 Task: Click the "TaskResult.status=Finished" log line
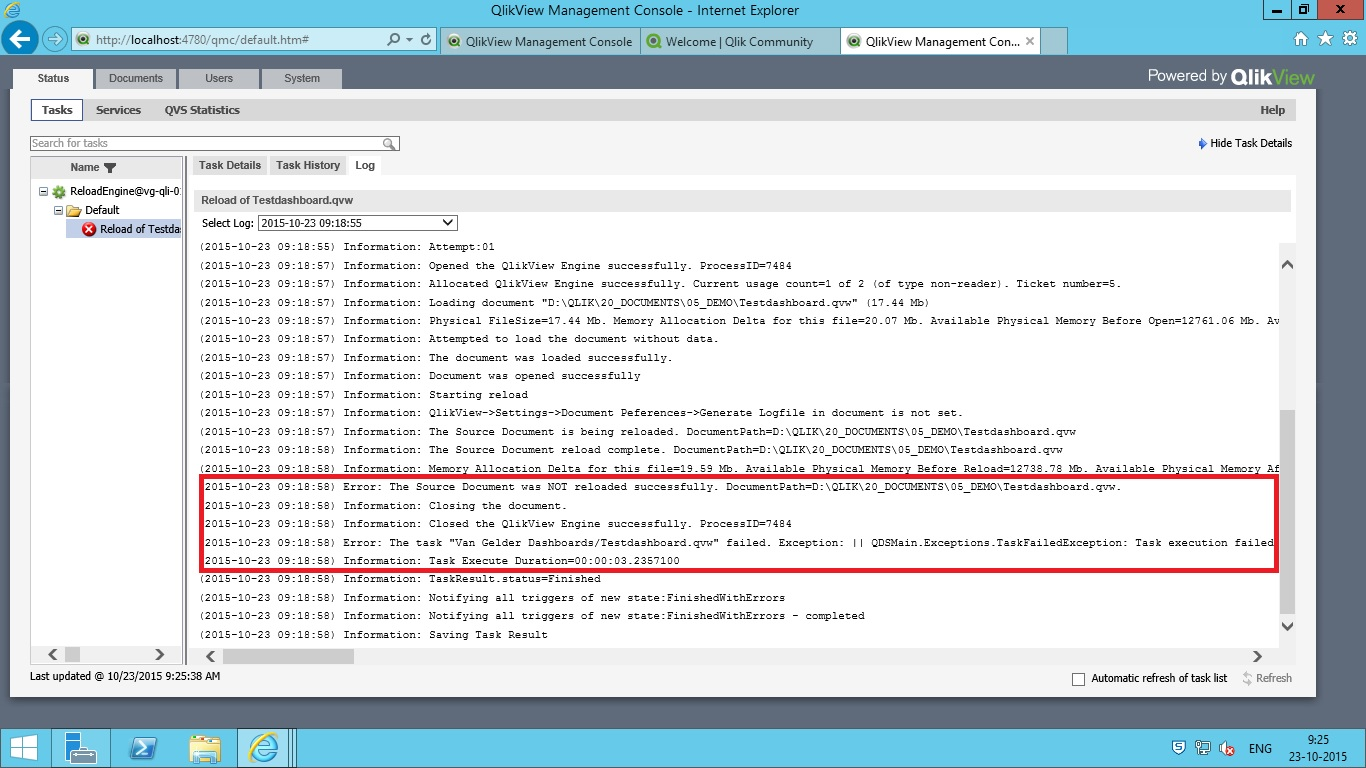pos(400,579)
